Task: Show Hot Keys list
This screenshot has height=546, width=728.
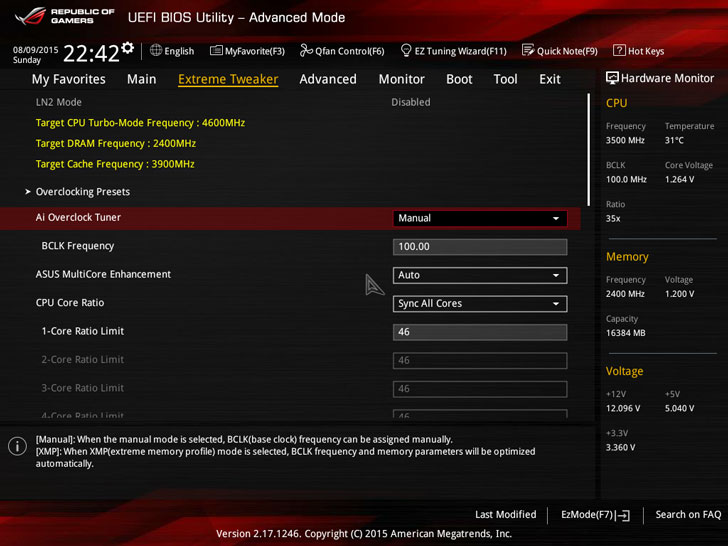Action: coord(639,51)
